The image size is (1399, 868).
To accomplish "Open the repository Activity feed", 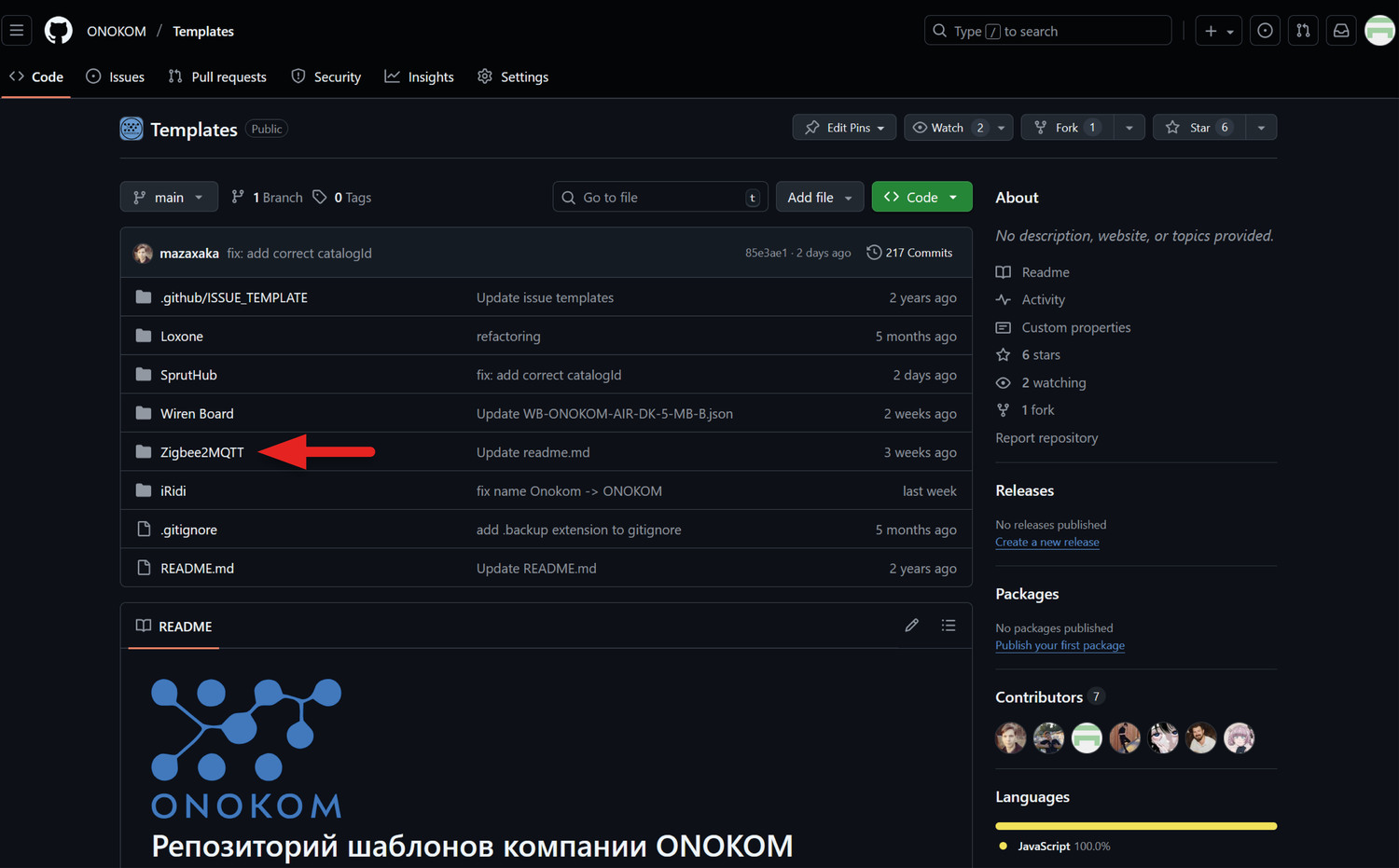I will tap(1042, 299).
